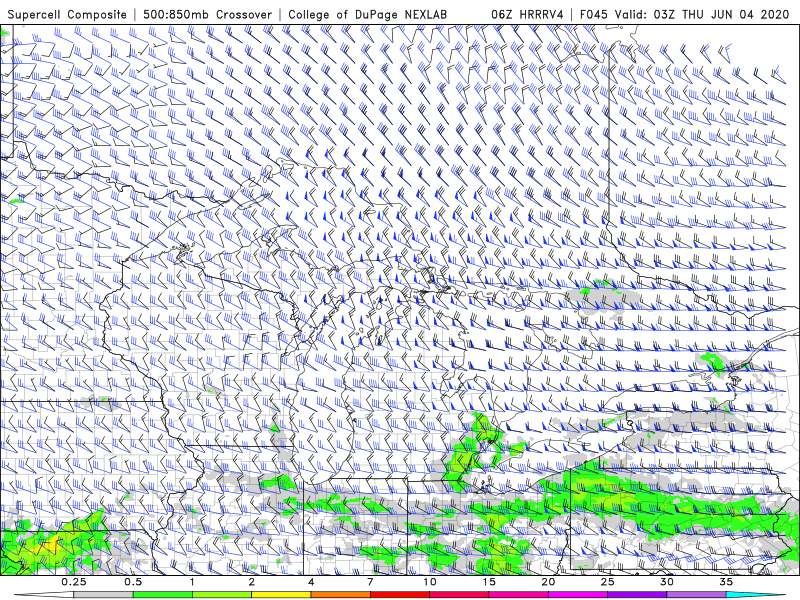The height and width of the screenshot is (600, 800).
Task: Click the "F045 Valid: 03Z THU JUN 04 2020" text
Action: [x=685, y=15]
